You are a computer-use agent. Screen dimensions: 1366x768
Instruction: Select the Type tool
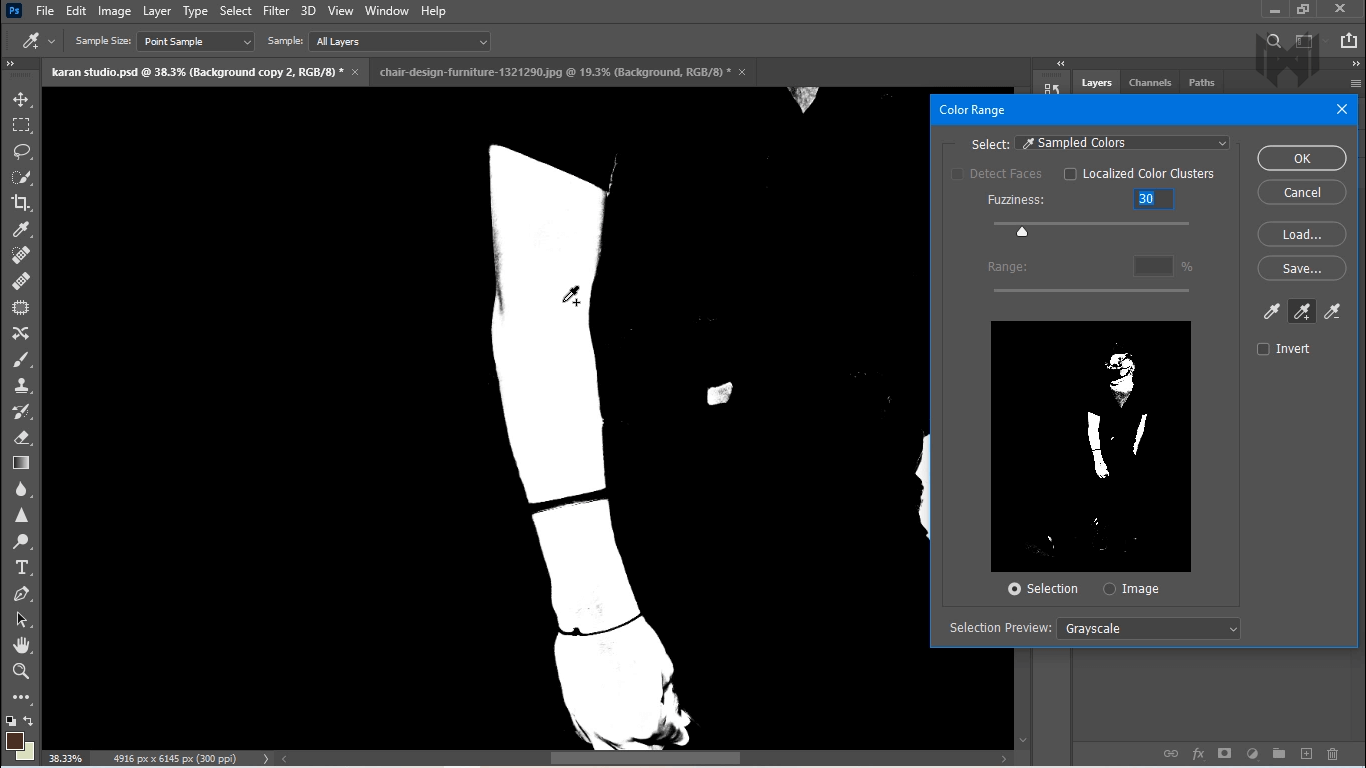(21, 567)
